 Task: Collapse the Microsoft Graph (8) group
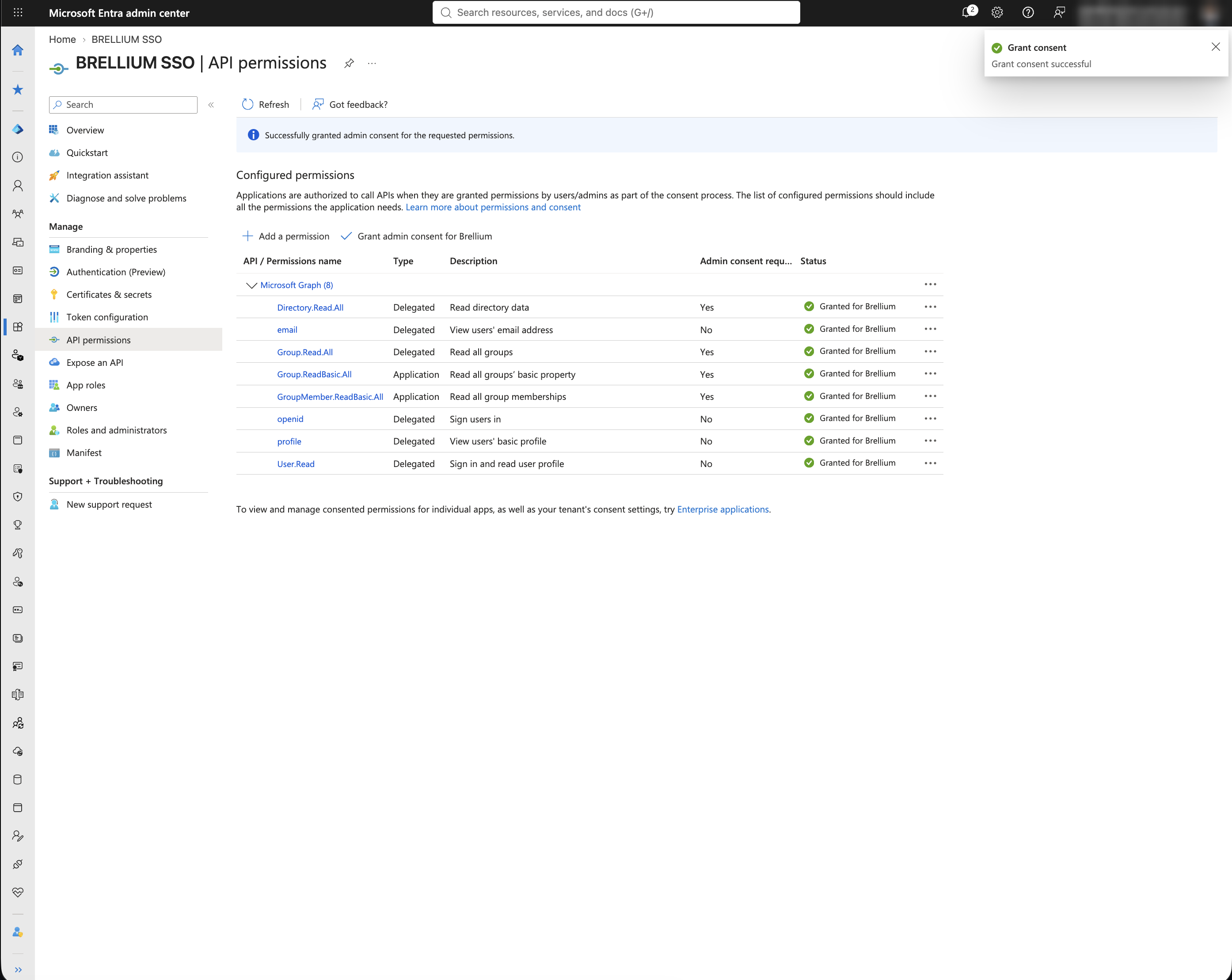point(251,285)
